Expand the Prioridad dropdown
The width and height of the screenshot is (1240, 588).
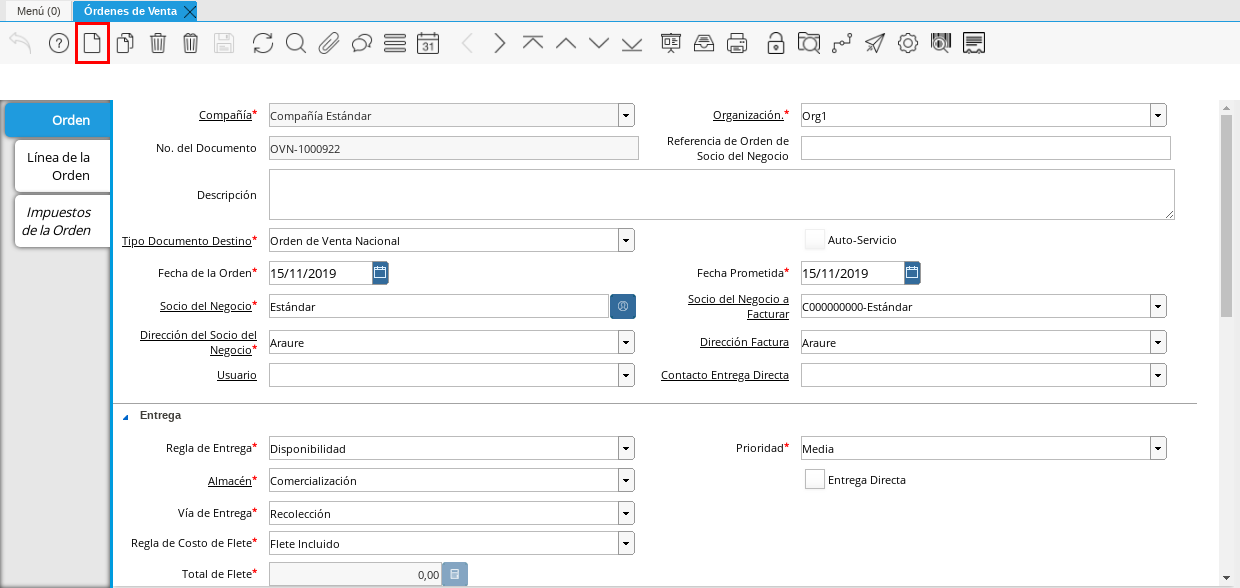[x=1158, y=449]
